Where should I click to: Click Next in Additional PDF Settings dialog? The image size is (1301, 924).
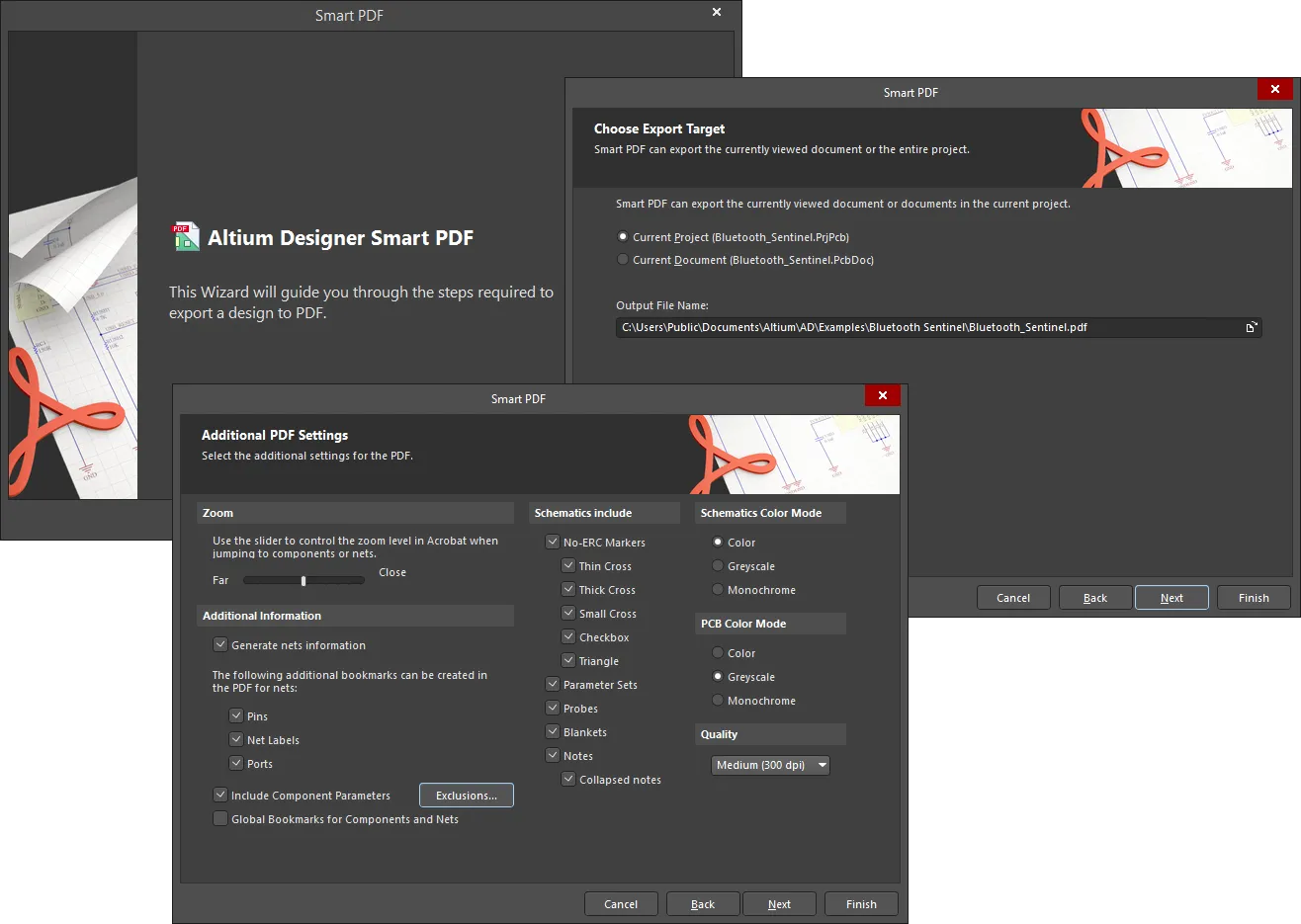(x=779, y=904)
